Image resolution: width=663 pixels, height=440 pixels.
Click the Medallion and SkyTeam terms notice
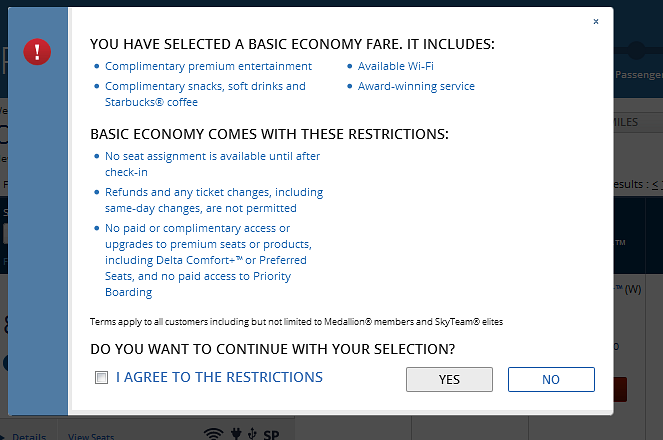click(x=296, y=322)
